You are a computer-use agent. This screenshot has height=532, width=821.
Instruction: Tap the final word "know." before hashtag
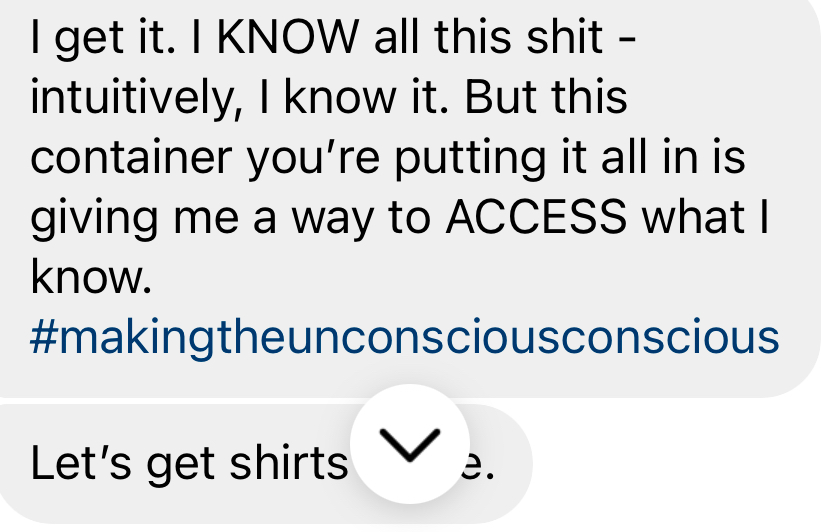click(x=91, y=276)
